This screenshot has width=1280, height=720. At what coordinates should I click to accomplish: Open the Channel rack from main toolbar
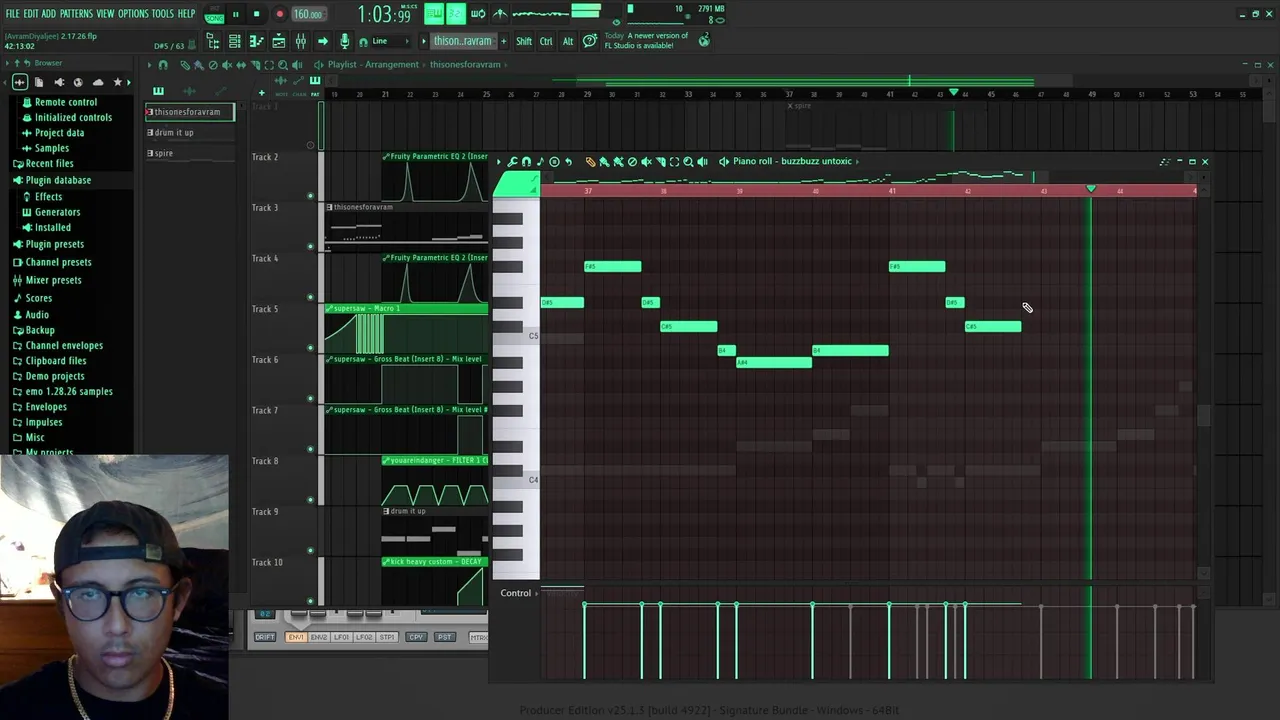pyautogui.click(x=234, y=41)
